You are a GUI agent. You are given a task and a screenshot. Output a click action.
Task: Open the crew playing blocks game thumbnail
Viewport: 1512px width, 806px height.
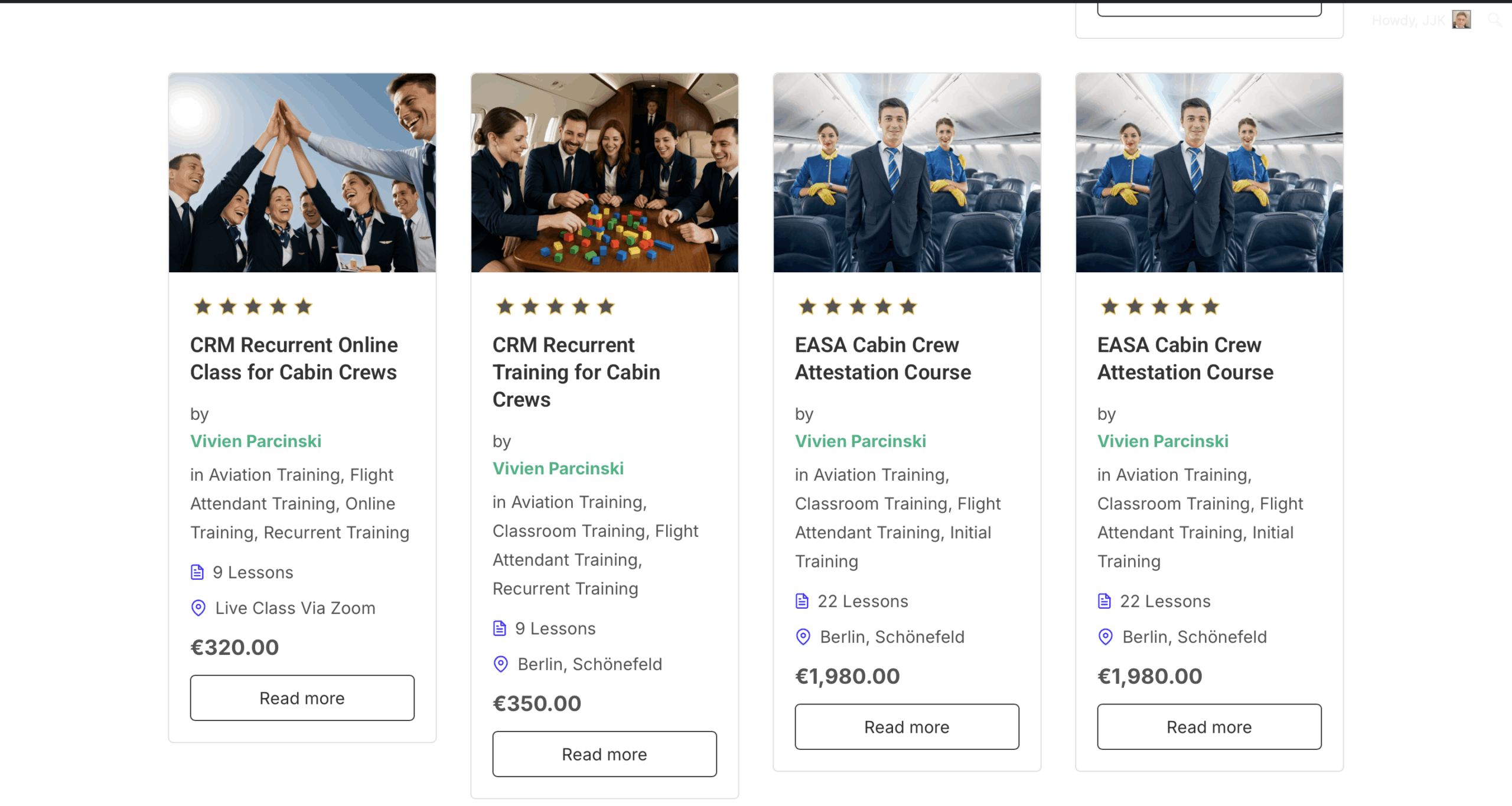(605, 173)
